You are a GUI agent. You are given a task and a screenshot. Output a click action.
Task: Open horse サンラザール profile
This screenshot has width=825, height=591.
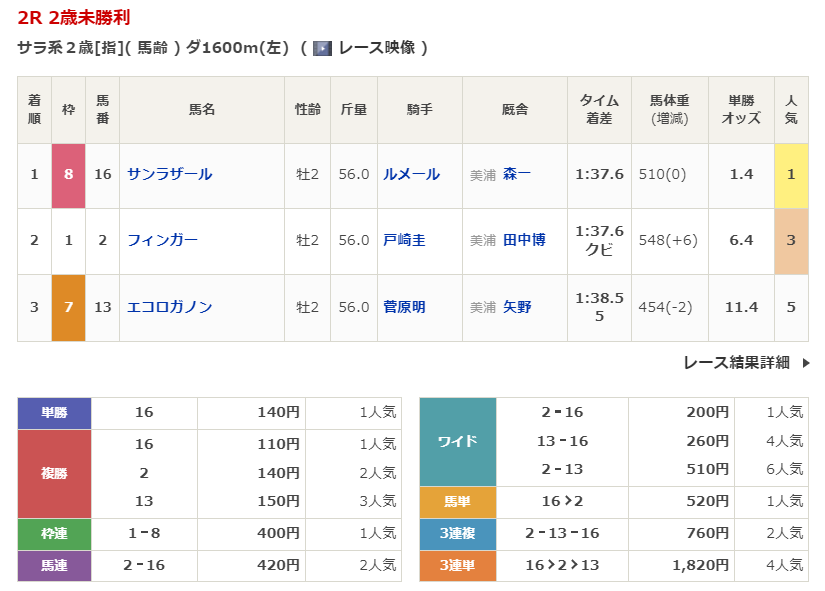click(x=169, y=174)
